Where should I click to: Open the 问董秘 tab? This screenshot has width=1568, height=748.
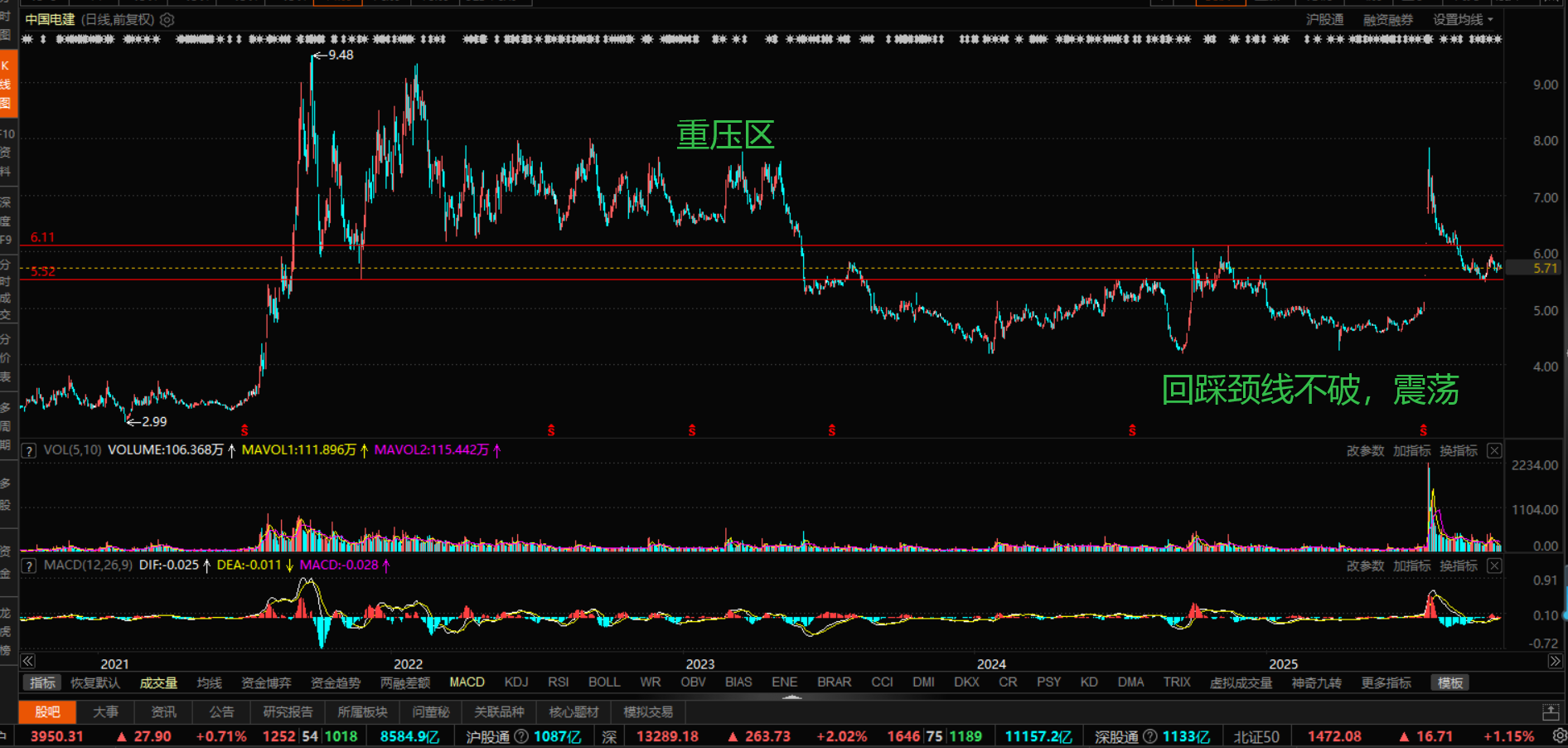click(431, 712)
